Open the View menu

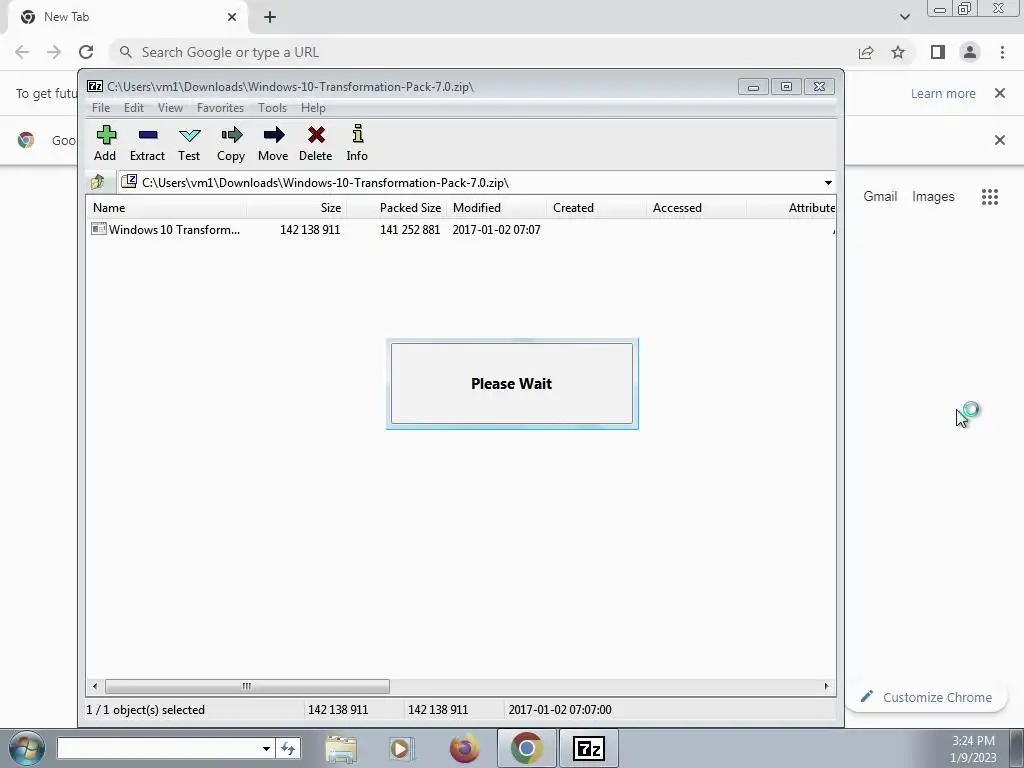click(170, 108)
